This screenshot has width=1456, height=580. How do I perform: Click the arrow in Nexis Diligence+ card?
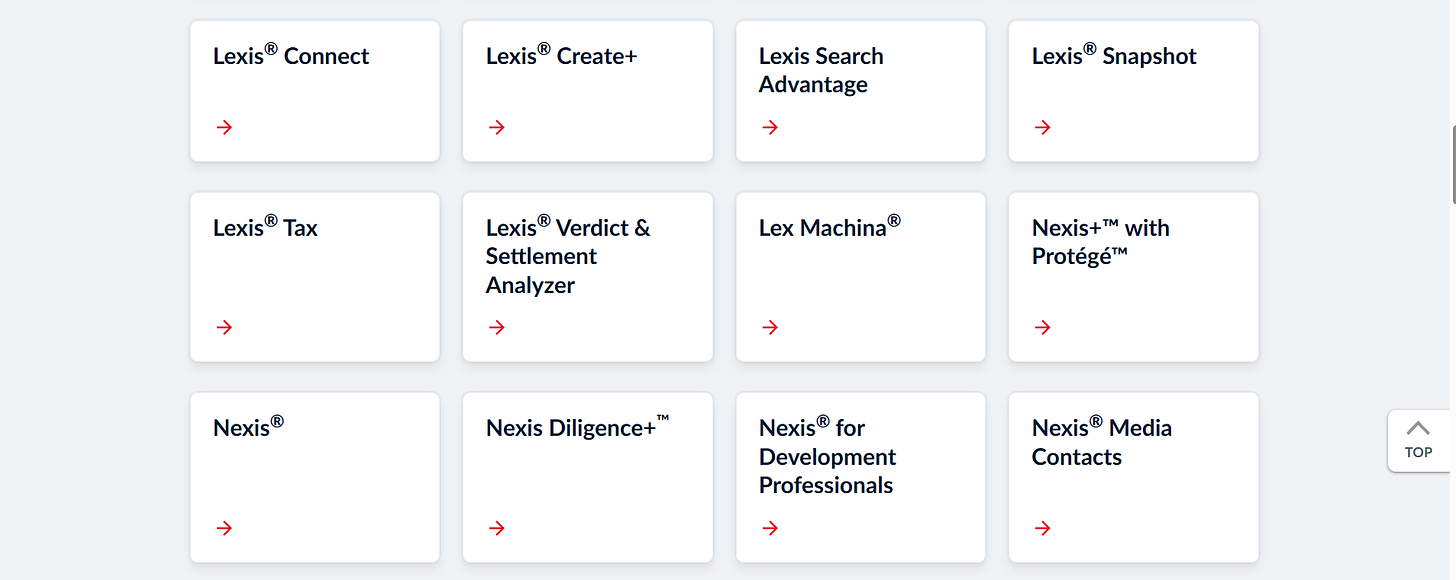point(497,528)
